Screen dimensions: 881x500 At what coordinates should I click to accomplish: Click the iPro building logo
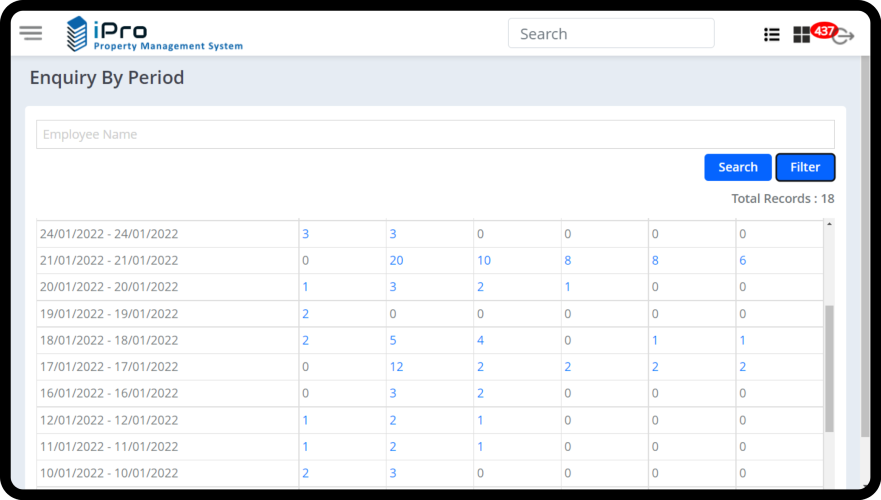[77, 34]
